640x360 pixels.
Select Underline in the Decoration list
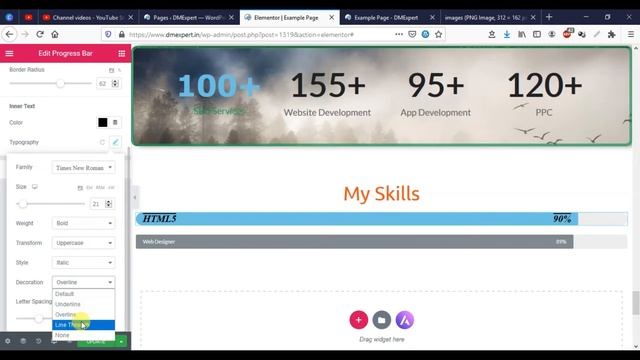84,304
